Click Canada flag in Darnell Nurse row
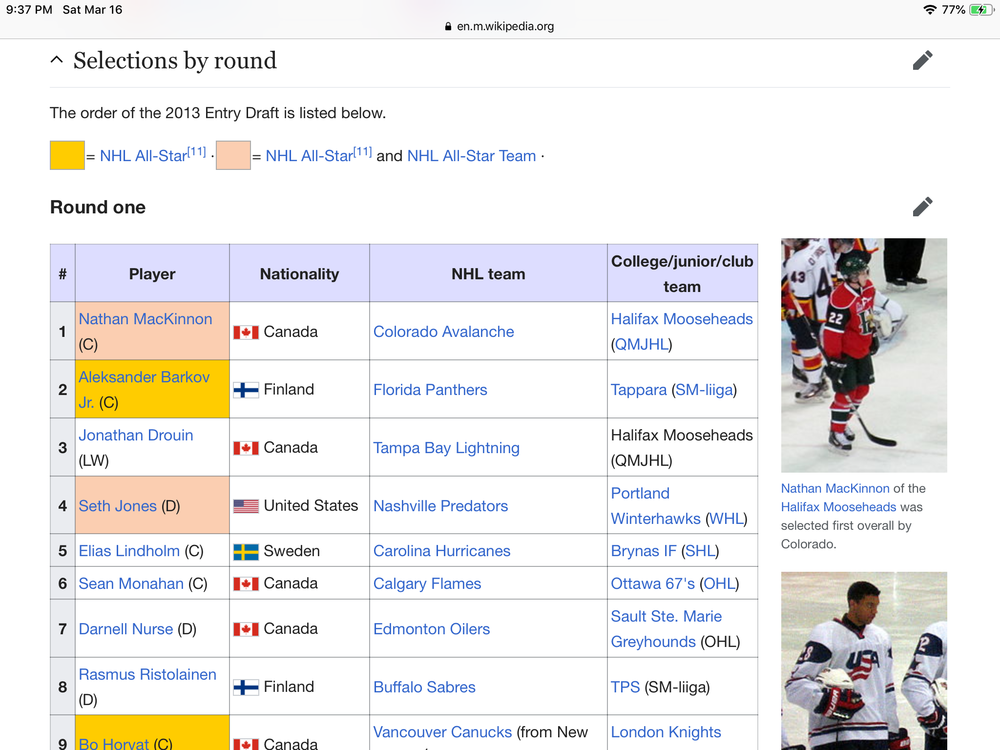This screenshot has height=750, width=1000. point(246,629)
